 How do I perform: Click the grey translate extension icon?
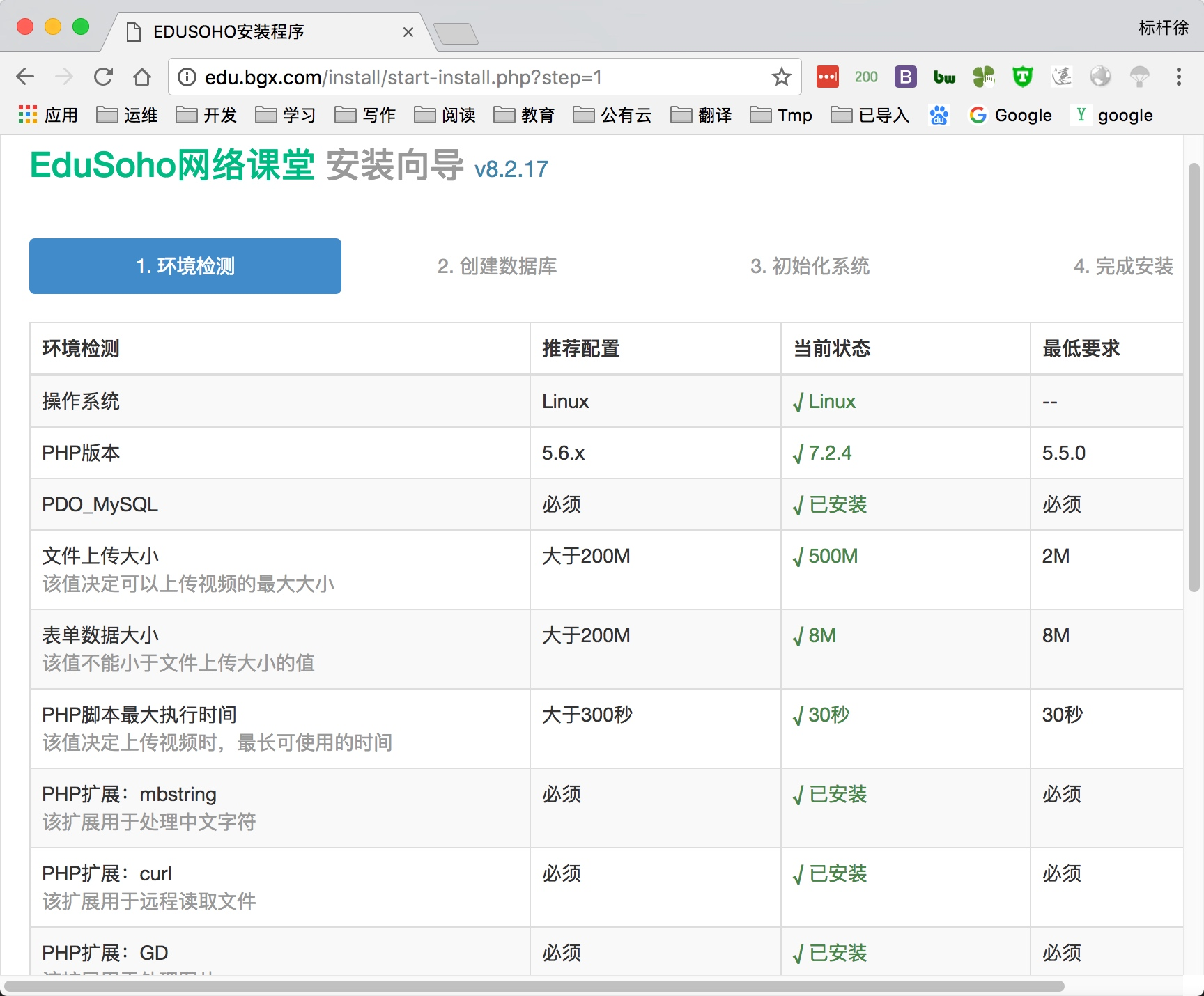(x=1061, y=77)
